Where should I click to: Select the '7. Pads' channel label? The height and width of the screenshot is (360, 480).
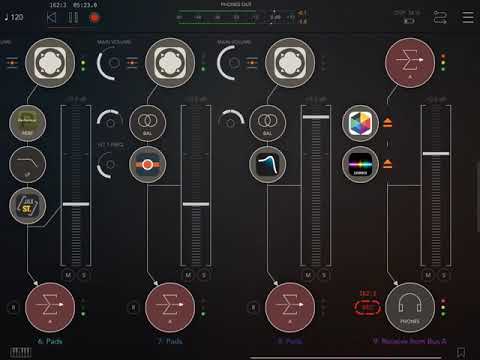tap(170, 341)
